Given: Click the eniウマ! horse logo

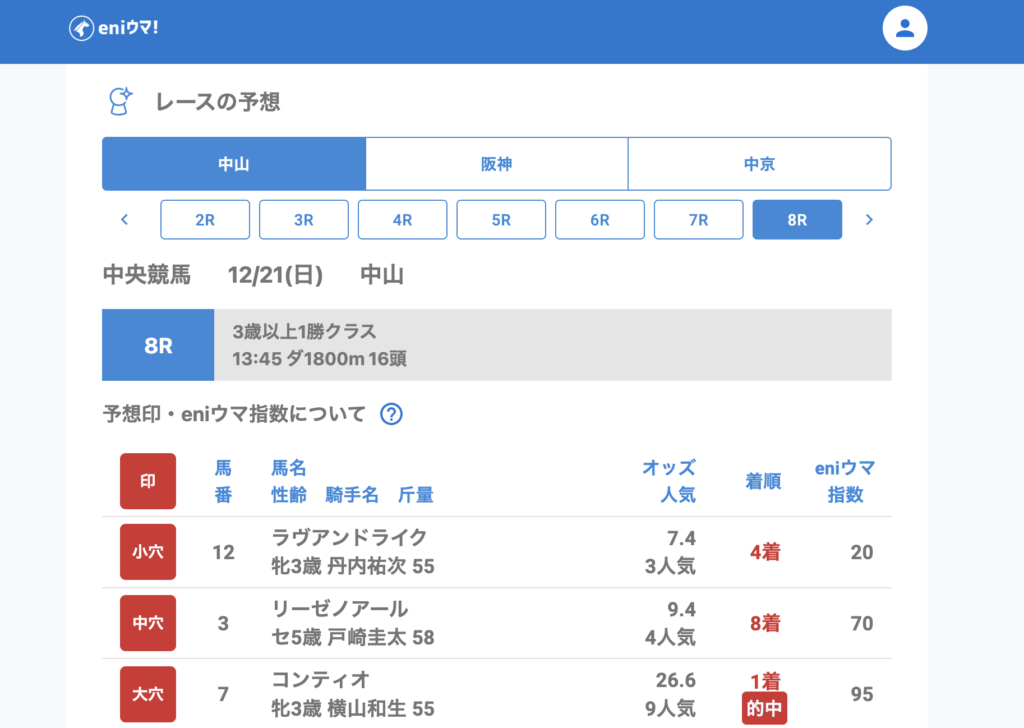Looking at the screenshot, I should click(82, 28).
